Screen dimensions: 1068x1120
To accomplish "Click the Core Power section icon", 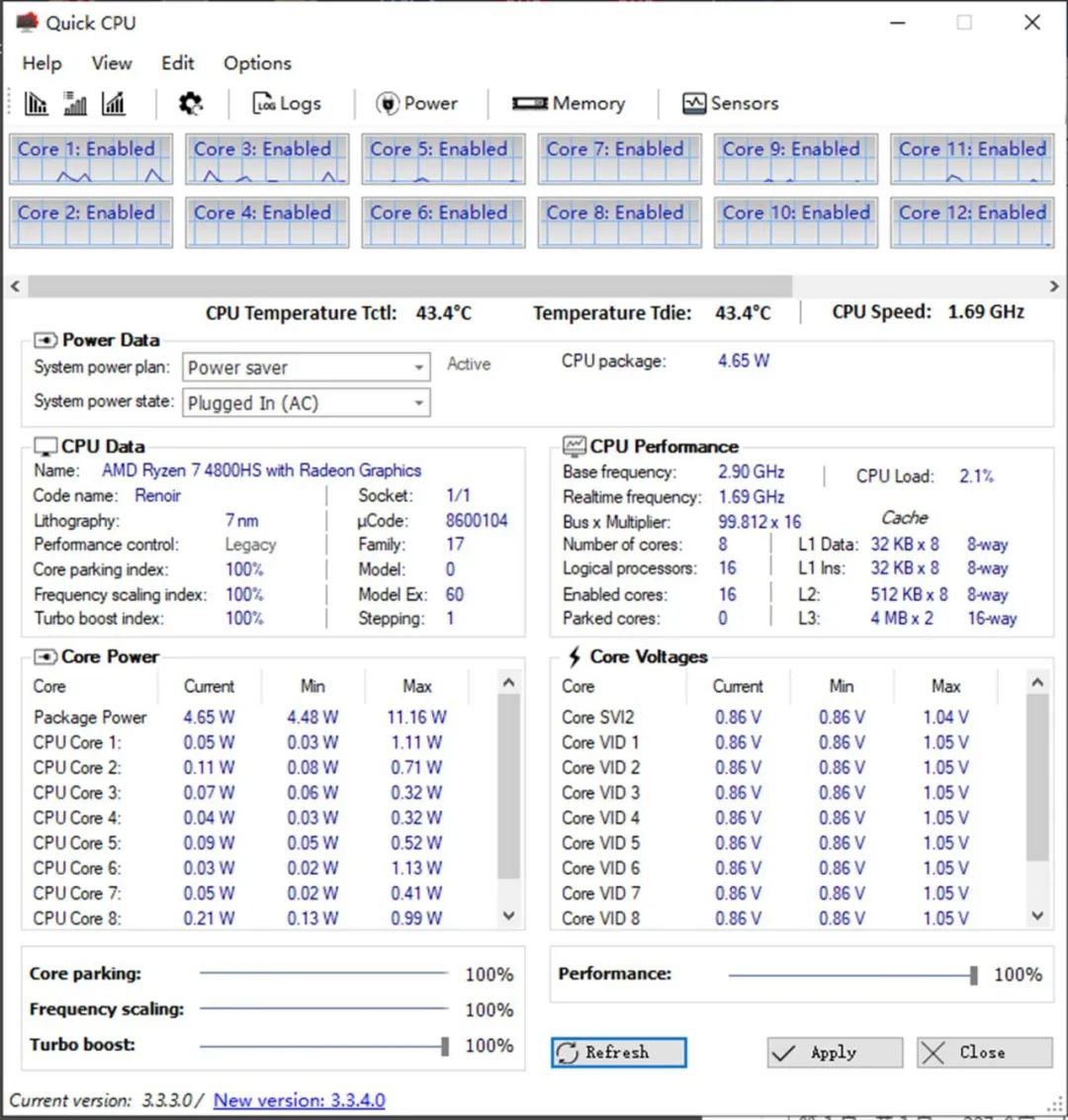I will pos(45,656).
